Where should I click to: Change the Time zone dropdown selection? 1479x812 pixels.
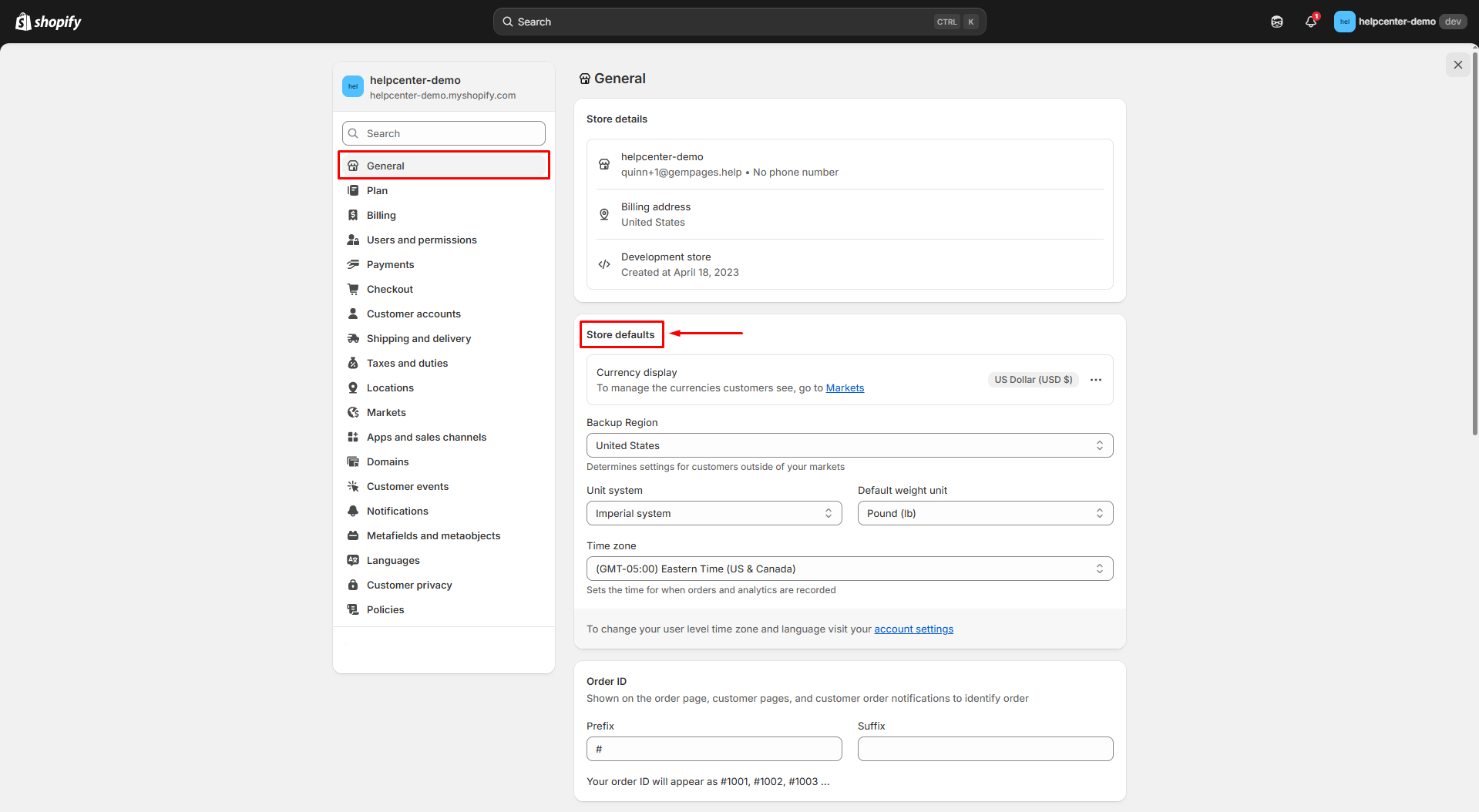(849, 569)
